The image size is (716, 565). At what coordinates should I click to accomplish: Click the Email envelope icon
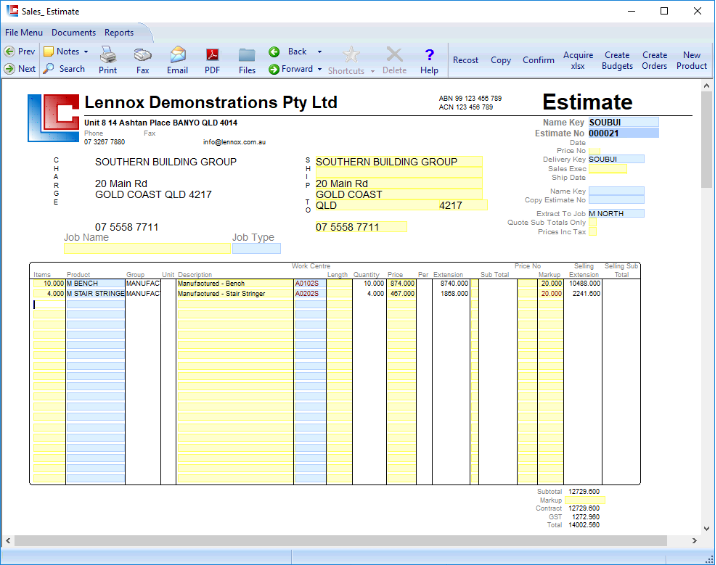coord(177,55)
